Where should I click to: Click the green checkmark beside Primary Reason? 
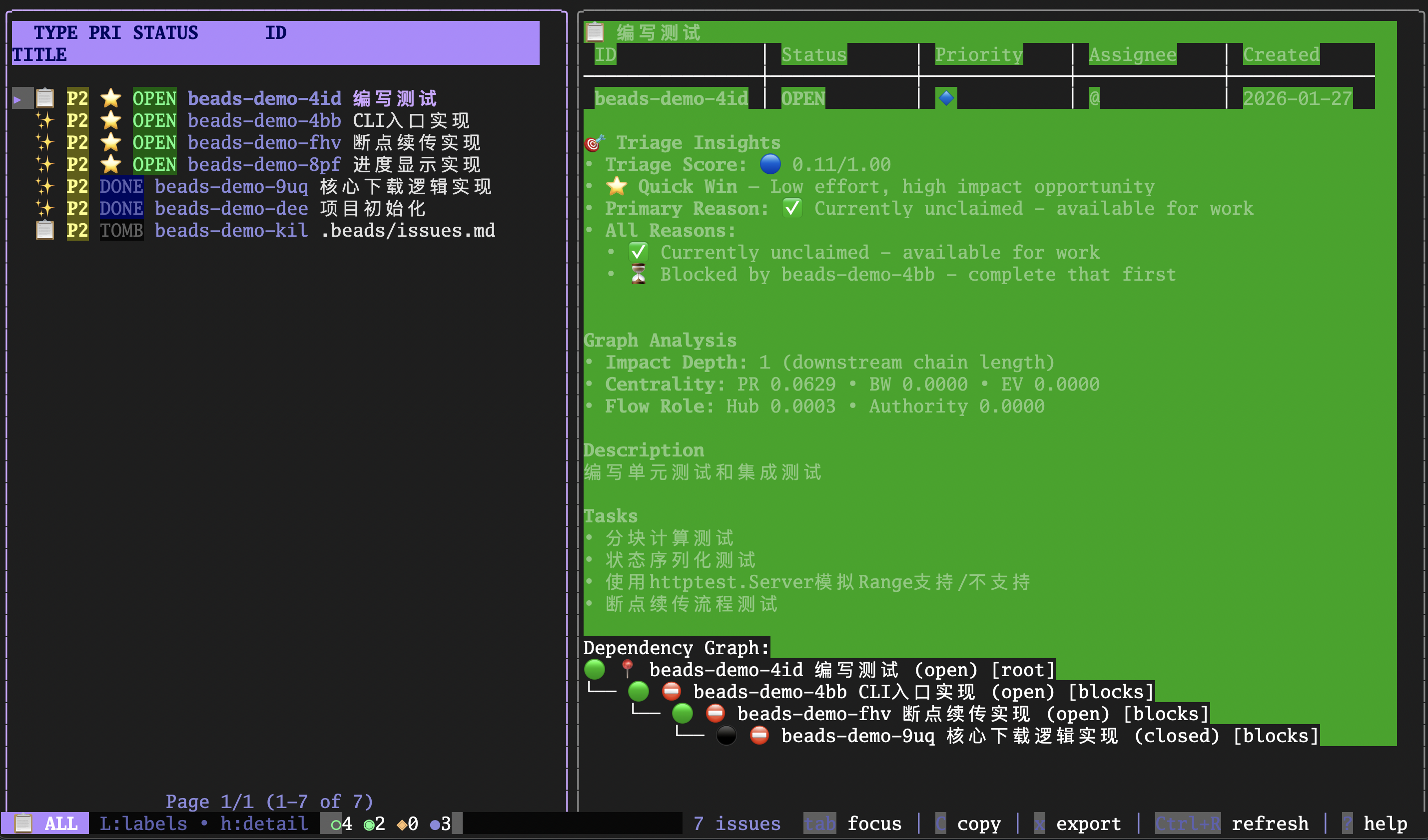click(x=792, y=208)
